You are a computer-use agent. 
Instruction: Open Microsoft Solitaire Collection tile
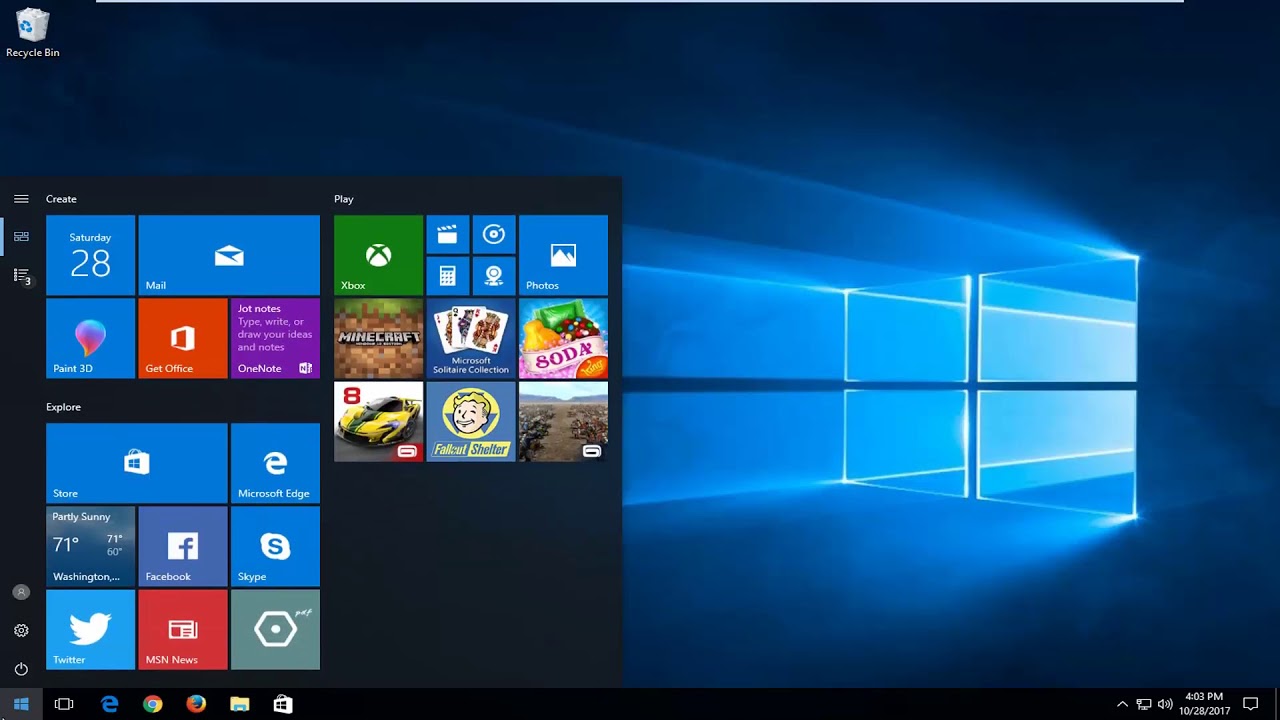[471, 338]
